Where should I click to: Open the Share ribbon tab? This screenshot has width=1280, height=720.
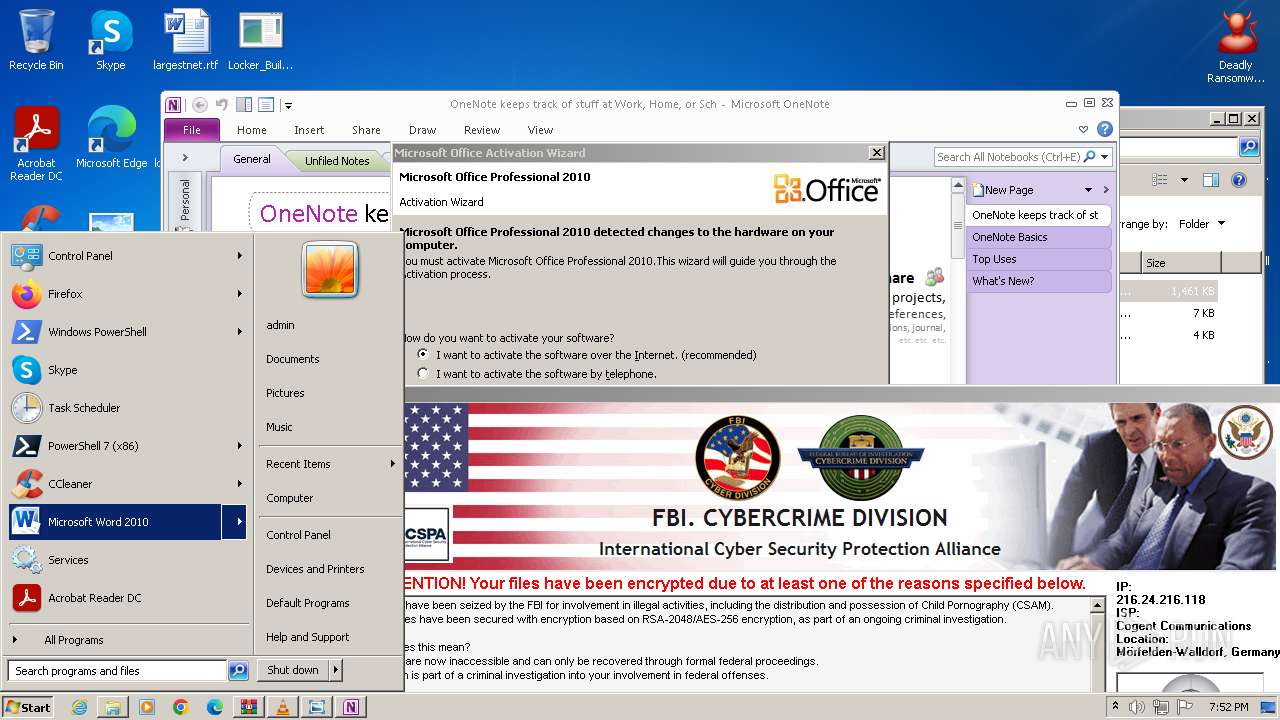366,130
